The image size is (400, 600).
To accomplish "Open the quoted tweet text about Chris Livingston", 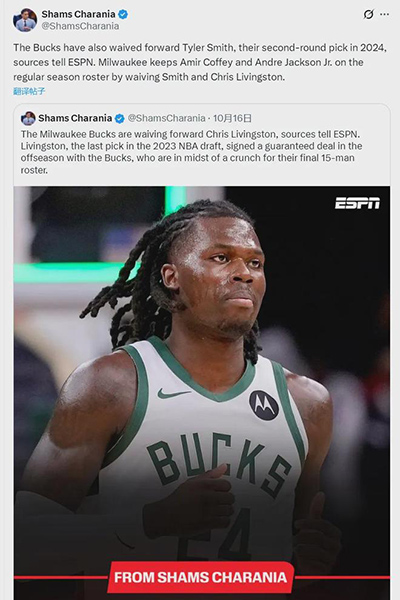I will pos(191,152).
